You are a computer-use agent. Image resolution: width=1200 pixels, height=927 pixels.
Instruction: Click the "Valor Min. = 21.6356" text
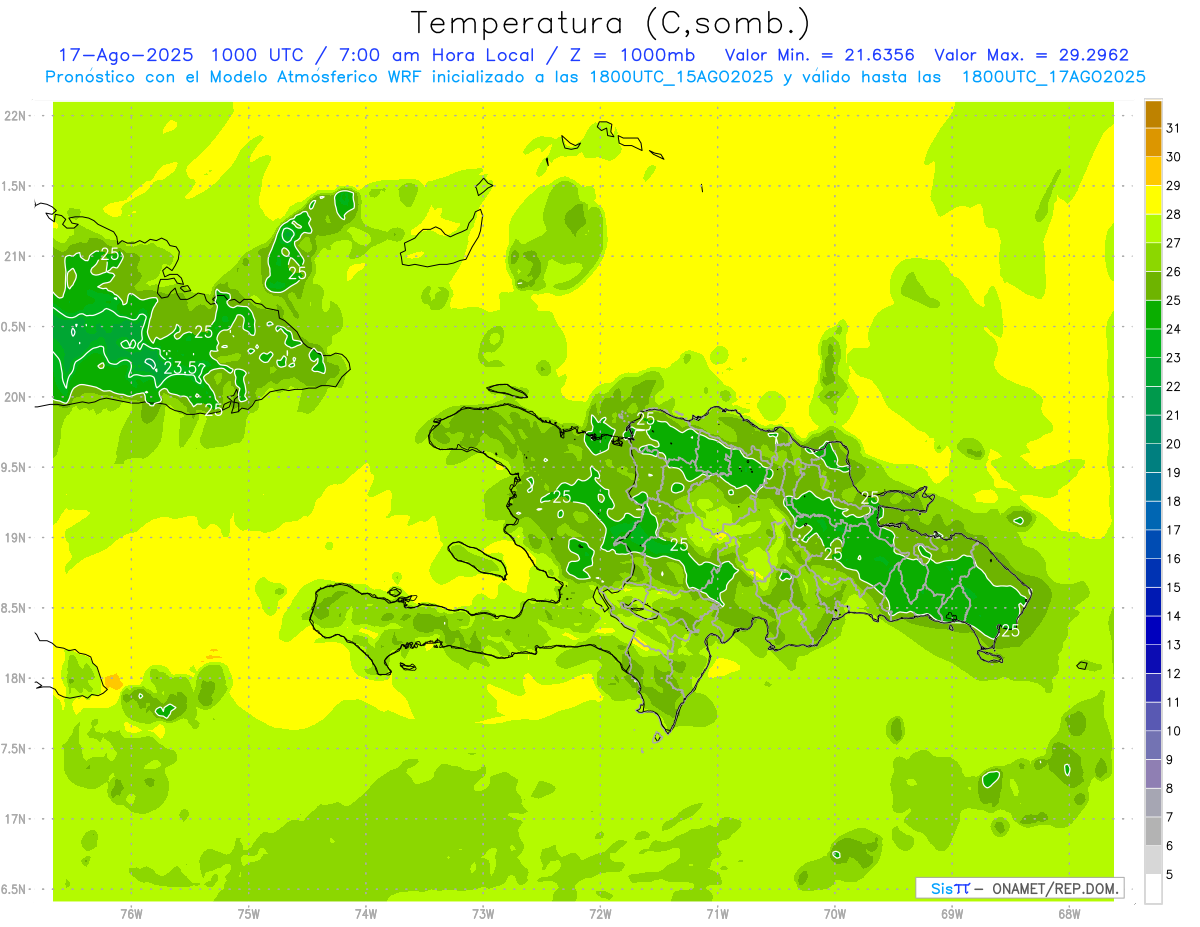pyautogui.click(x=820, y=55)
